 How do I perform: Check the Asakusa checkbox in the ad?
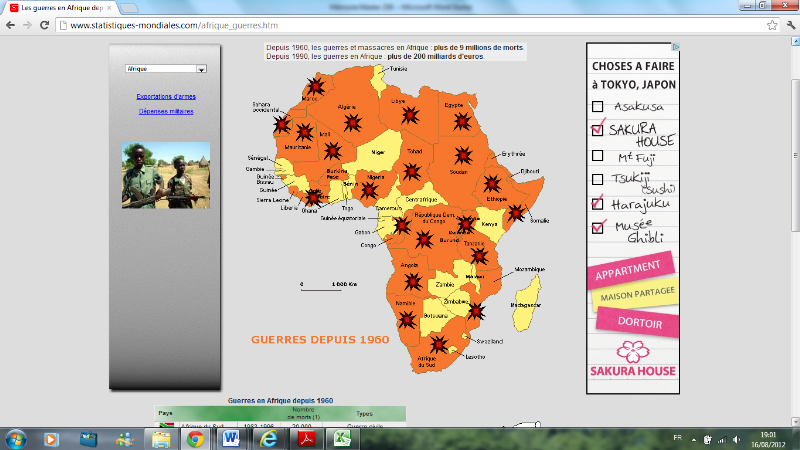click(597, 106)
